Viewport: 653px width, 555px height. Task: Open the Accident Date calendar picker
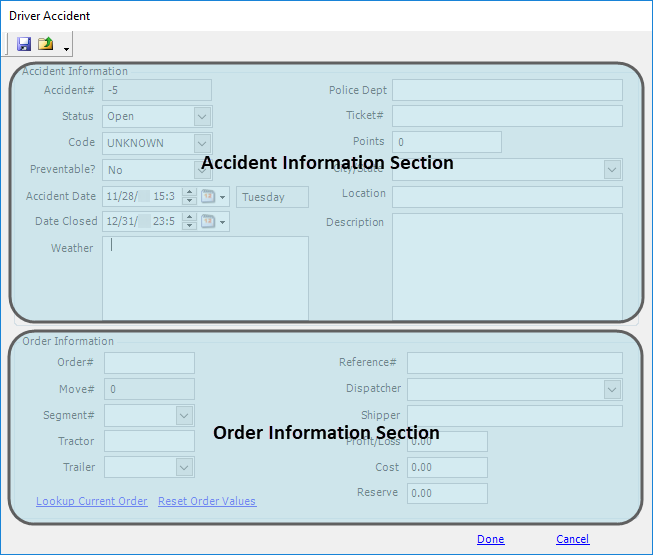point(209,197)
